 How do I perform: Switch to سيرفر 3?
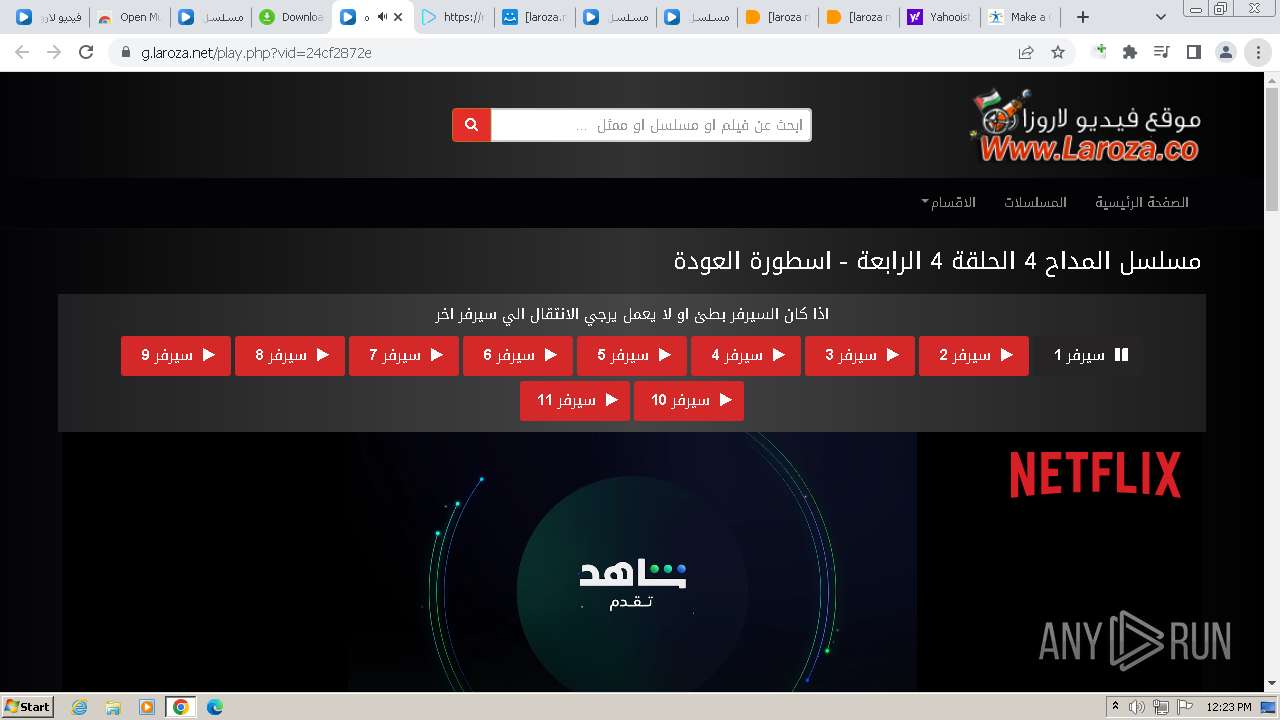[860, 355]
